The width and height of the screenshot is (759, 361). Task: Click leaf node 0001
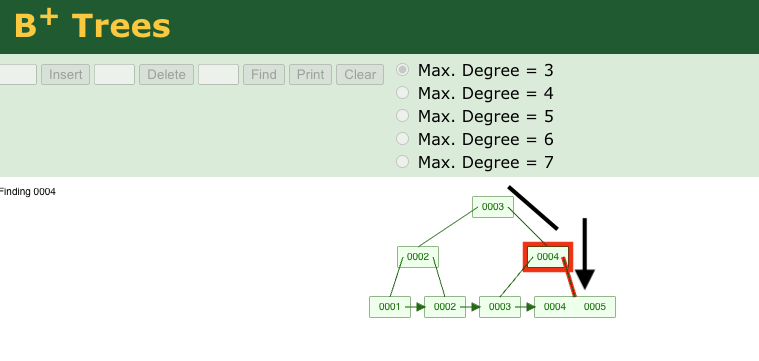[x=390, y=307]
